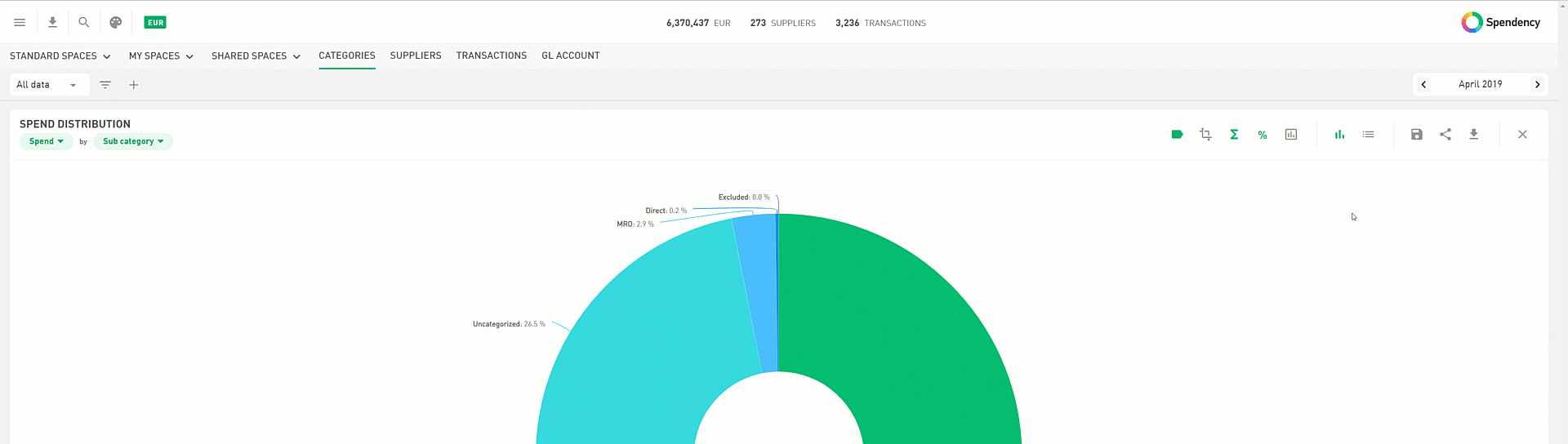1568x444 pixels.
Task: Toggle the sigma totals display
Action: (x=1234, y=135)
